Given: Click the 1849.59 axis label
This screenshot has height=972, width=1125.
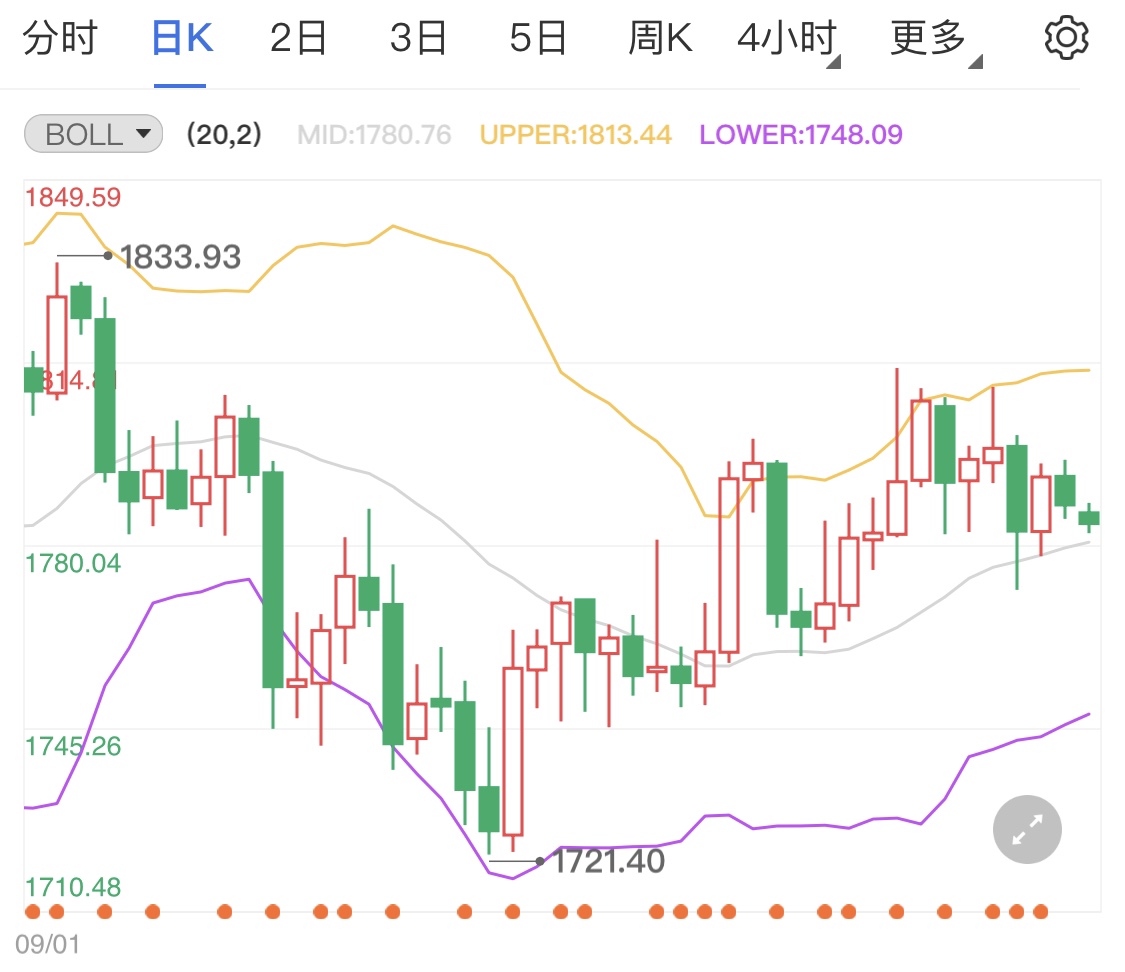Looking at the screenshot, I should (73, 197).
